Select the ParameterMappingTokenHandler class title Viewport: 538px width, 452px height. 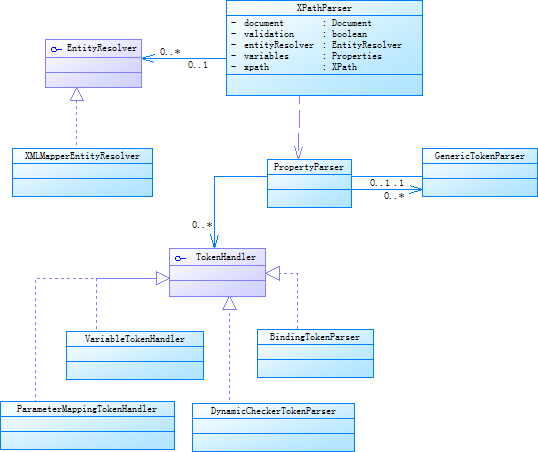(x=87, y=409)
